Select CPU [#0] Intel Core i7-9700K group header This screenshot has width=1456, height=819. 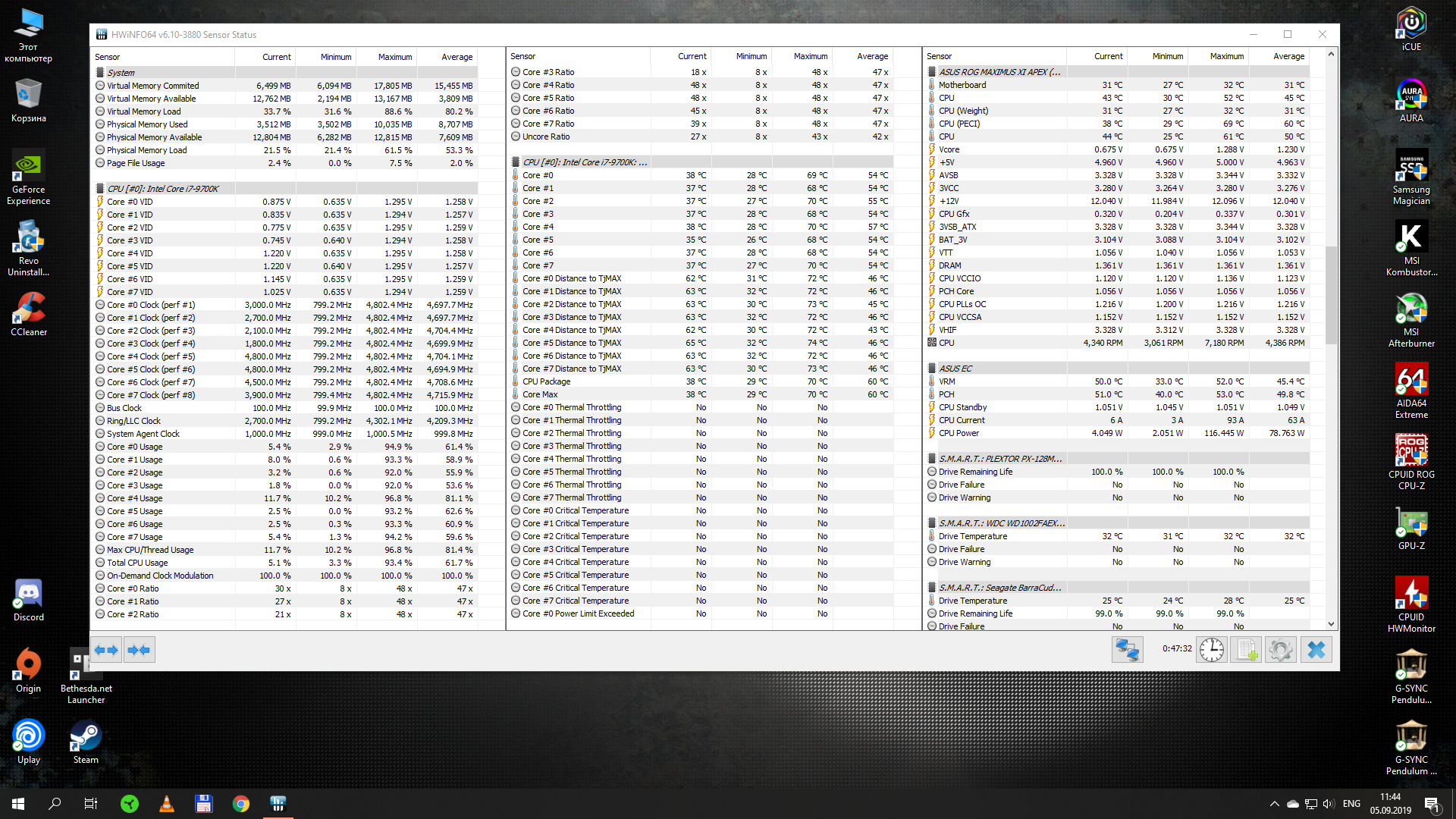click(162, 189)
